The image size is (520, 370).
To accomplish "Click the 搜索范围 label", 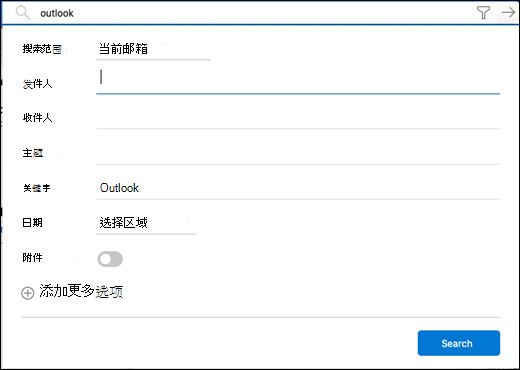I will coord(42,49).
